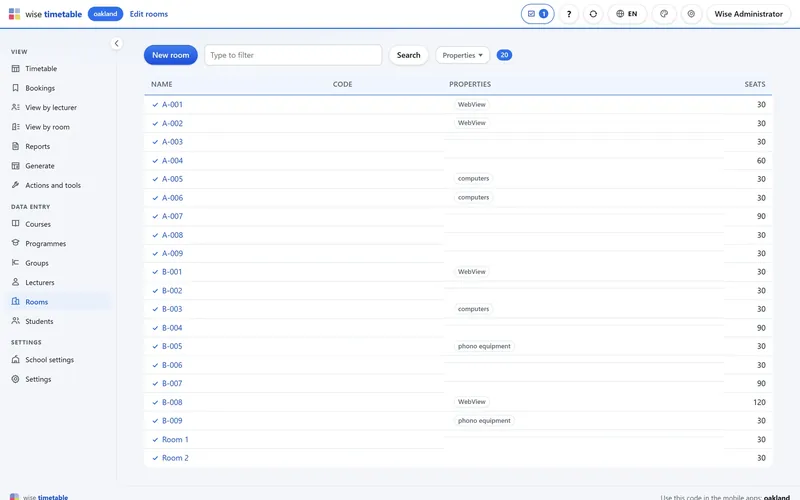Viewport: 800px width, 500px height.
Task: Open the Wise Administrator user menu
Action: tap(748, 14)
